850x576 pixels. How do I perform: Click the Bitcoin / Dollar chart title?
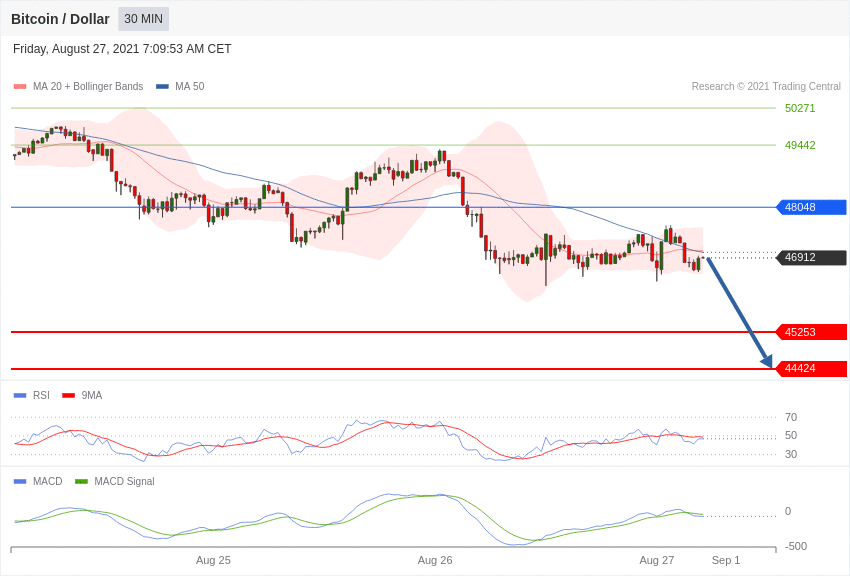60,19
